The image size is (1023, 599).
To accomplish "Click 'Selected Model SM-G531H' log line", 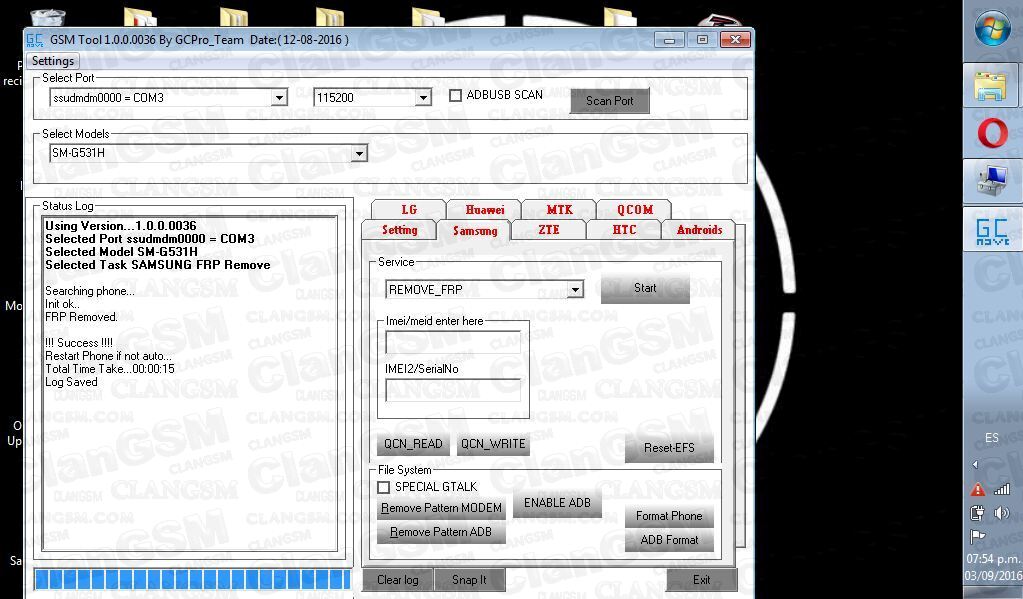I will click(121, 252).
